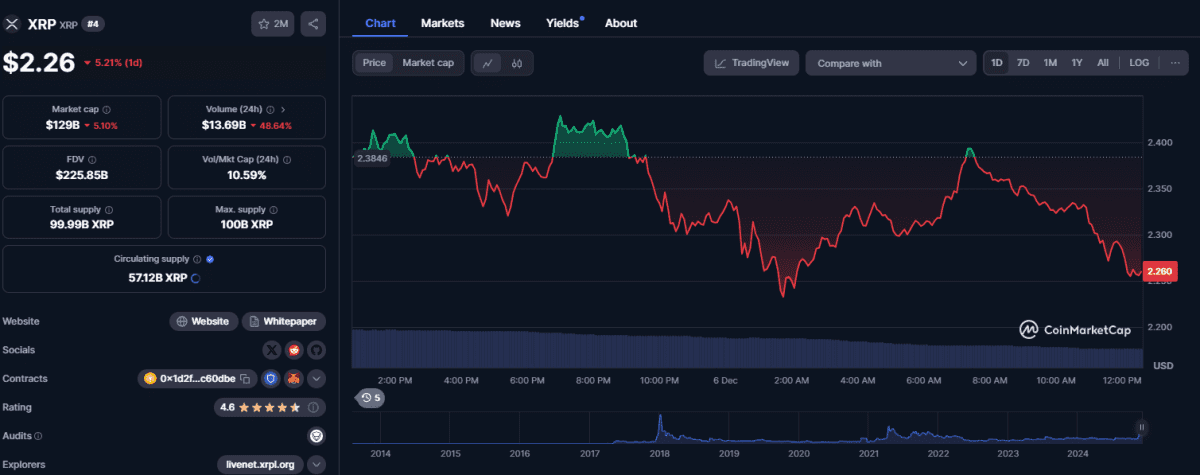Open livenet.xrpl.org explorer link

pos(260,464)
